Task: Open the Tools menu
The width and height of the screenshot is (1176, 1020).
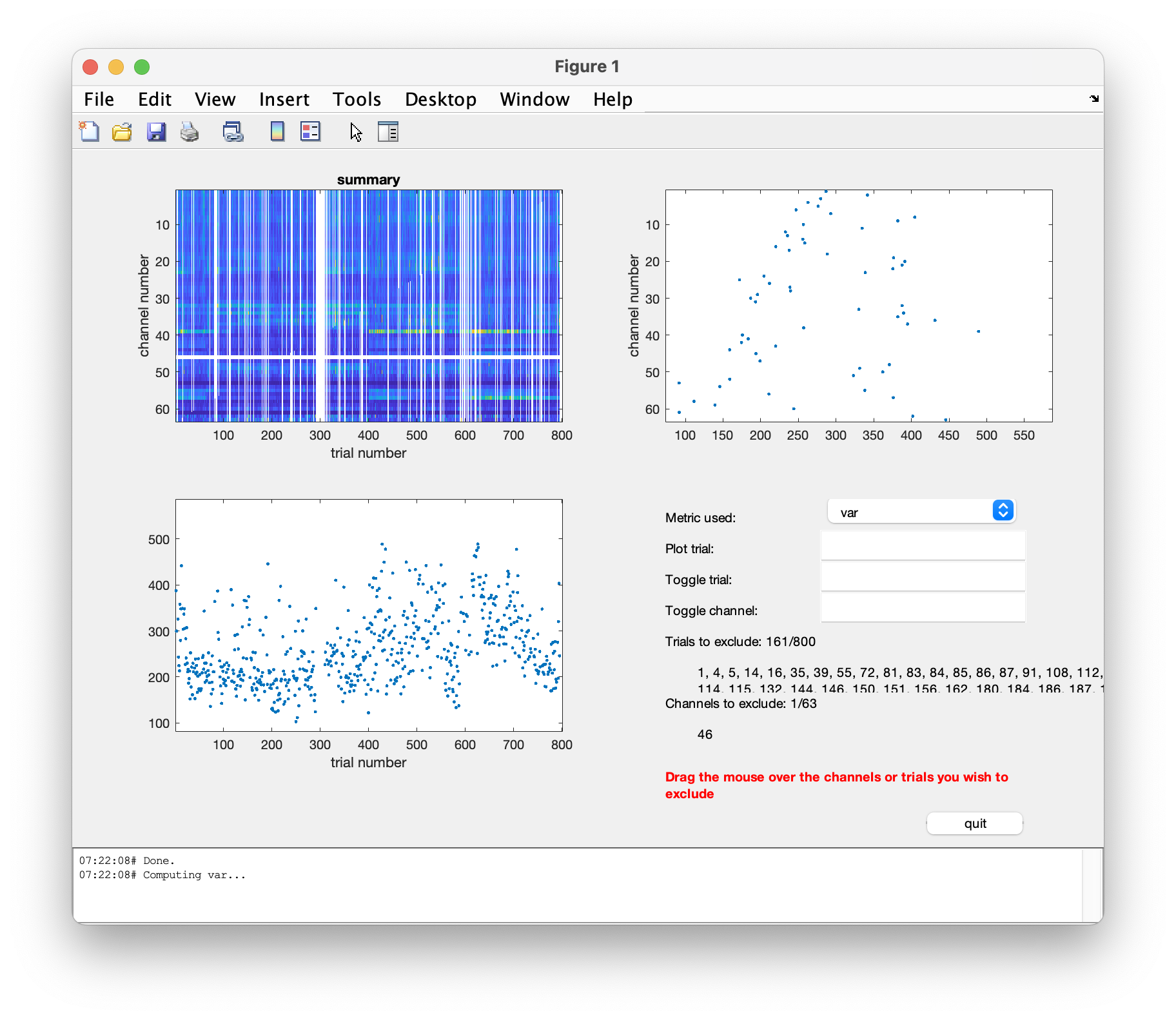Action: point(357,99)
